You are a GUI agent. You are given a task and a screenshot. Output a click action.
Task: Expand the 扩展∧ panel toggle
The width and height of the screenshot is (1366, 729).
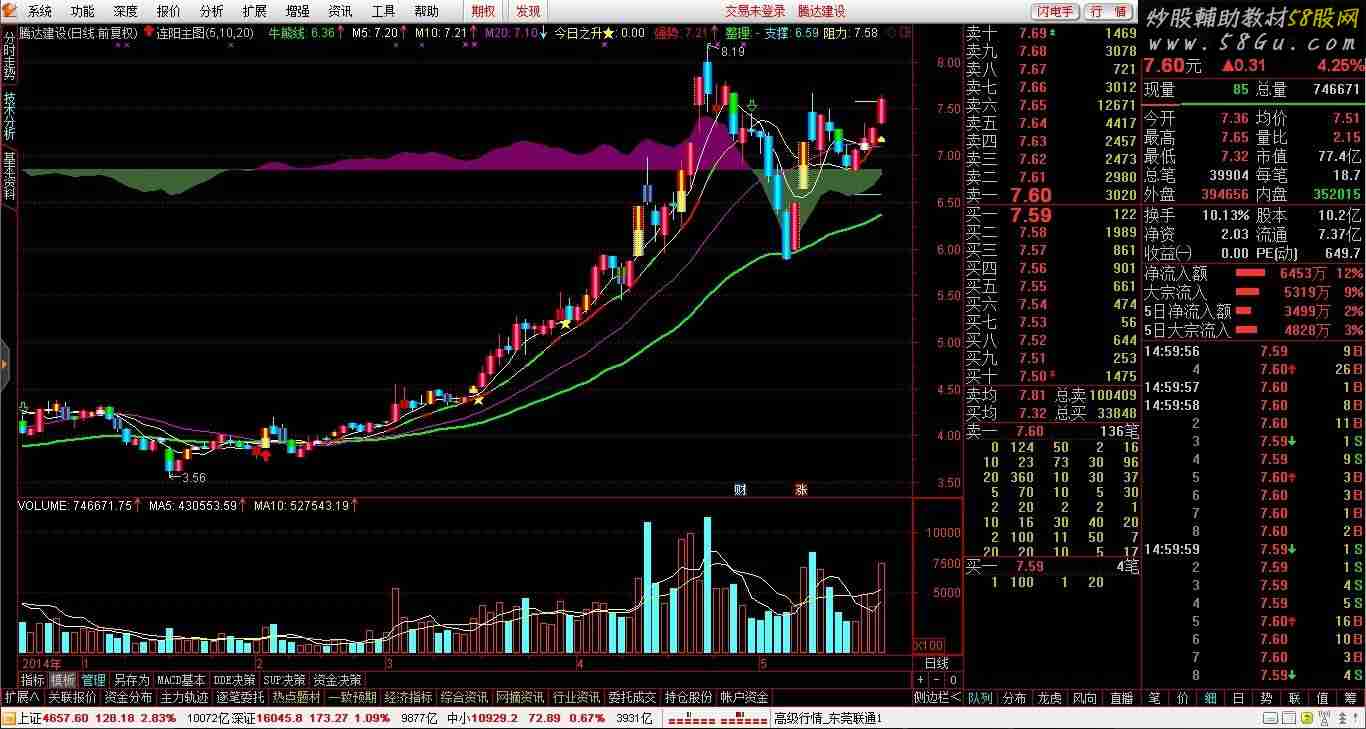point(22,697)
